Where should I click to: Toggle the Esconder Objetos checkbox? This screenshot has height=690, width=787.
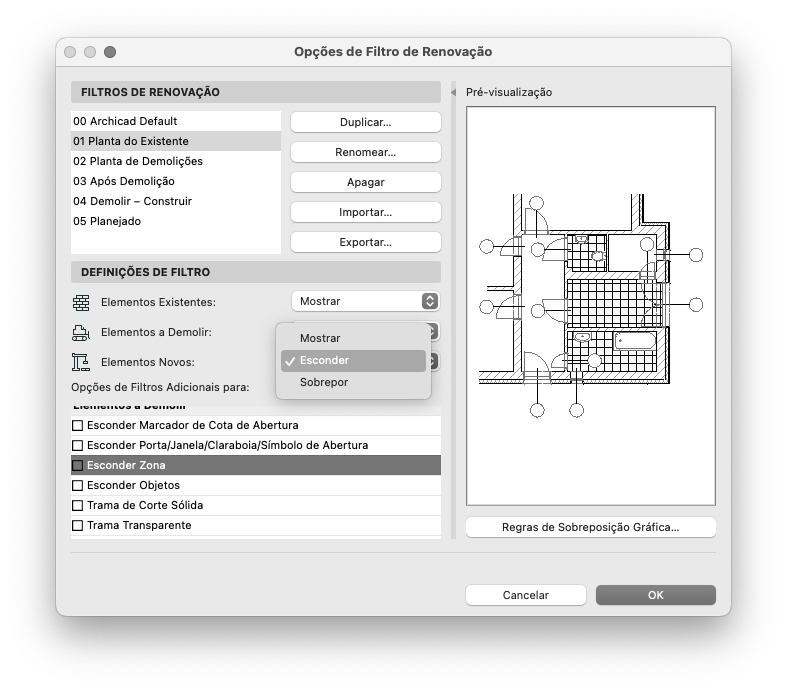tap(77, 486)
